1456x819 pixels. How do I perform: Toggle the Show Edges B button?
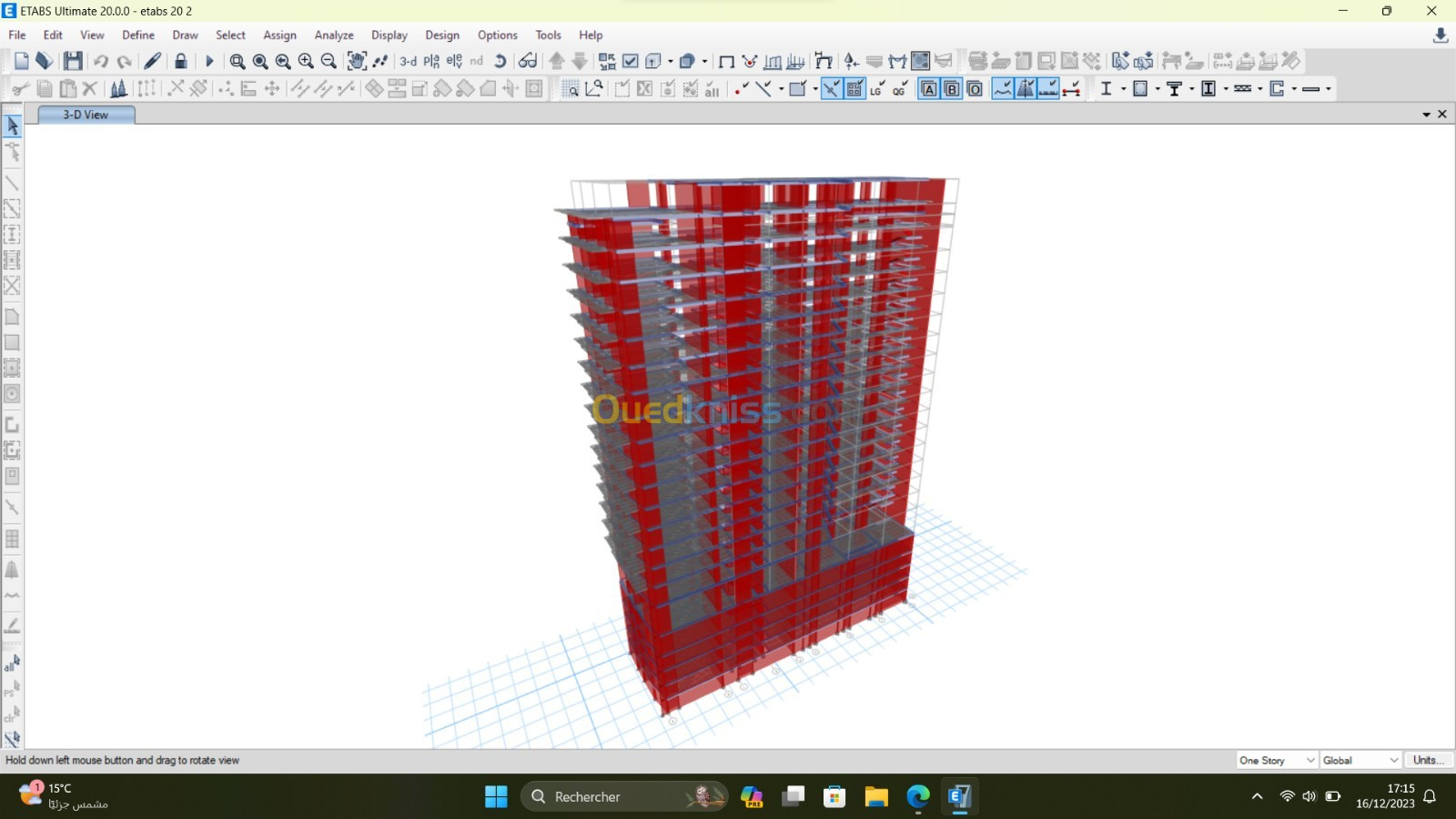(x=952, y=88)
